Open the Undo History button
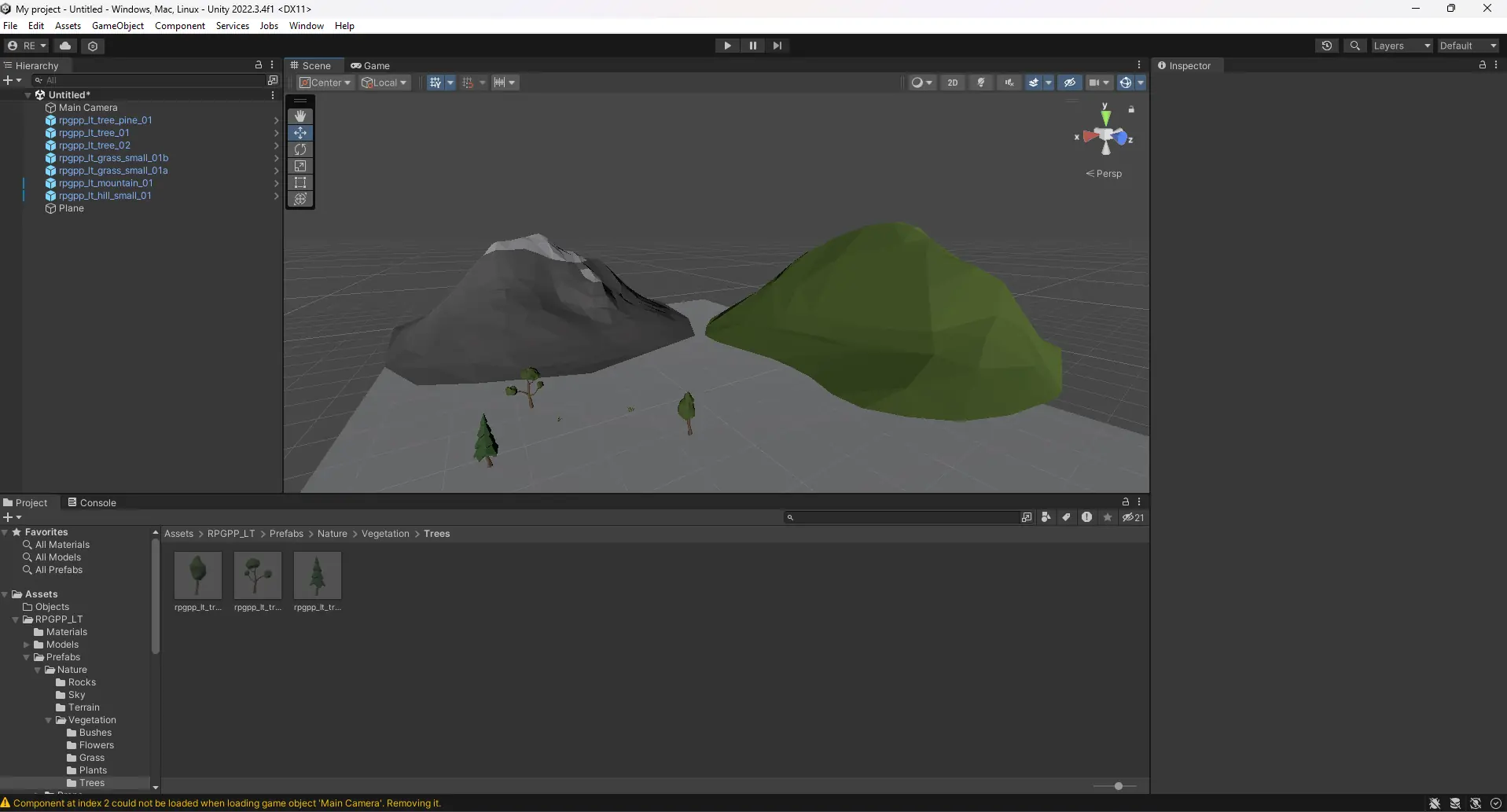 [x=1327, y=46]
